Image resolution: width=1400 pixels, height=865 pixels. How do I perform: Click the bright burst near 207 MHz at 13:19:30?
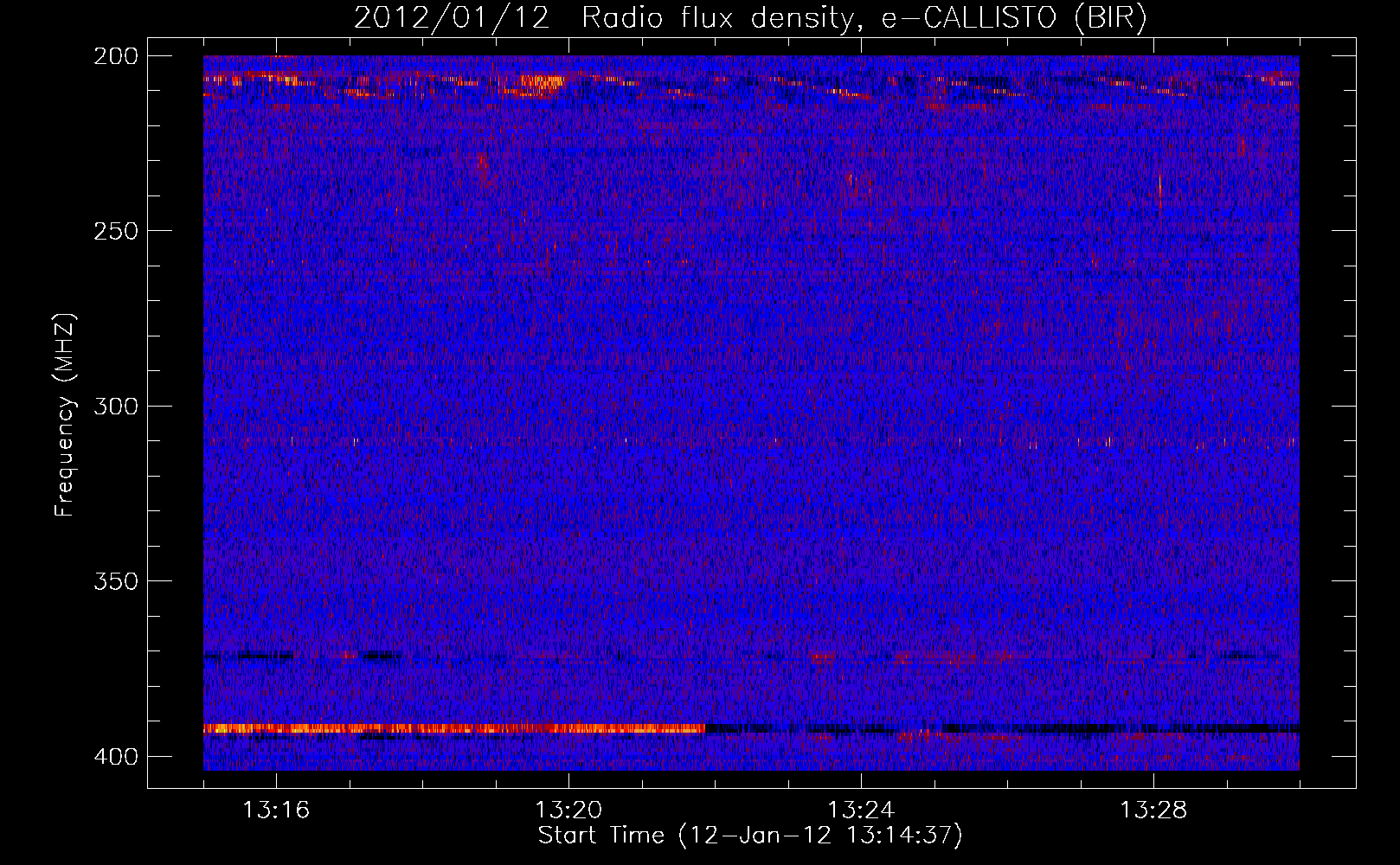[541, 82]
